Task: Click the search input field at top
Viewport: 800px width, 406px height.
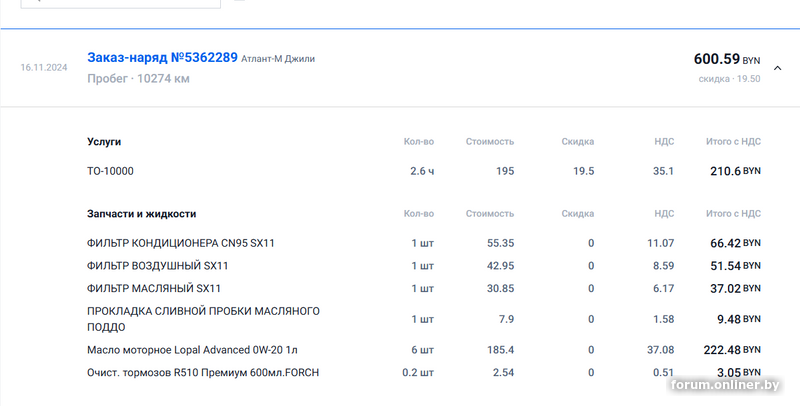Action: pos(120,3)
